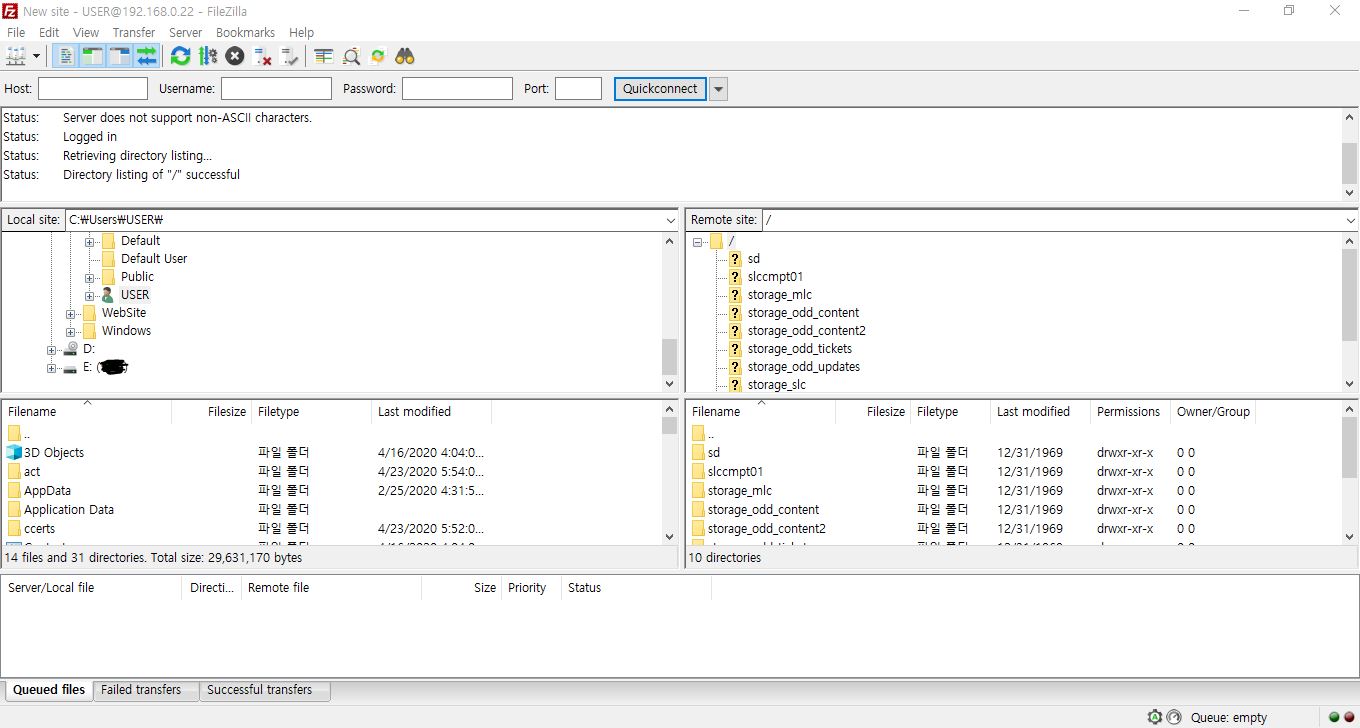This screenshot has width=1360, height=728.
Task: Open the Remote site path dropdown
Action: tap(1350, 220)
